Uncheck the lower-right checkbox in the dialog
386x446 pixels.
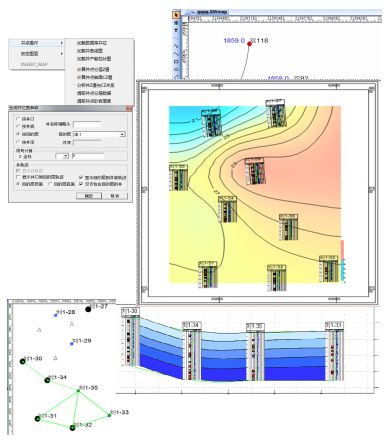[x=81, y=184]
